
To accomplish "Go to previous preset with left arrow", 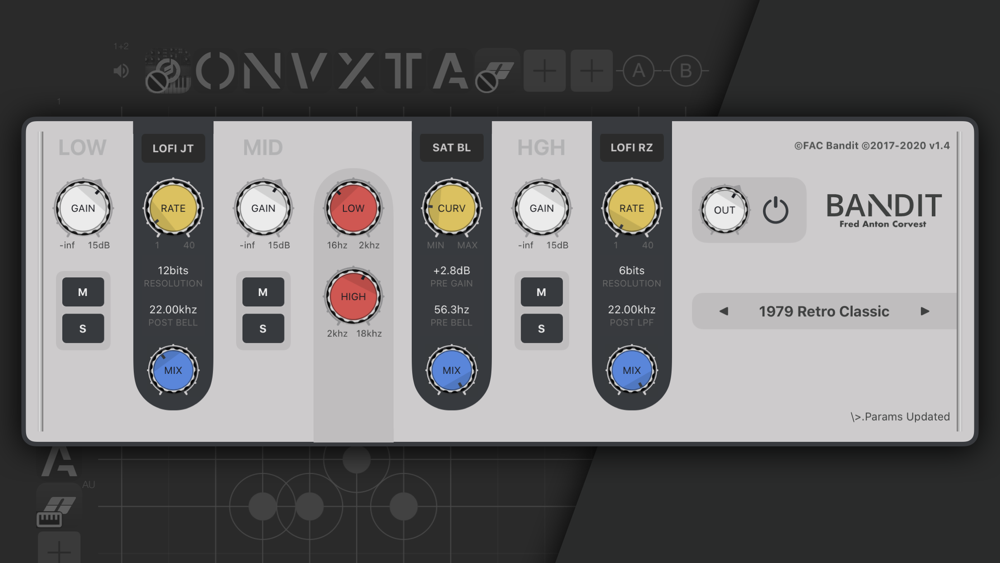I will (723, 311).
